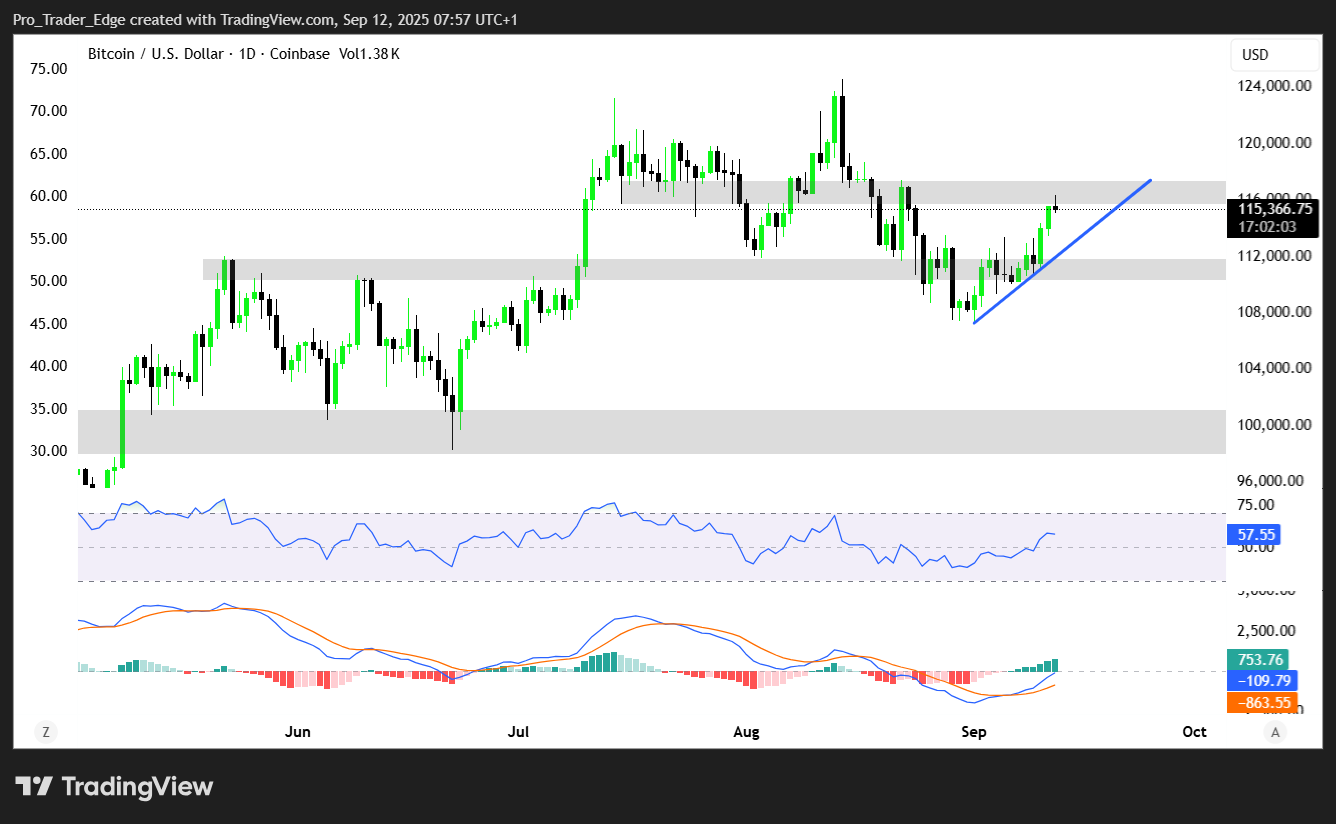Click the Aug label on time axis
The image size is (1336, 824).
point(746,732)
